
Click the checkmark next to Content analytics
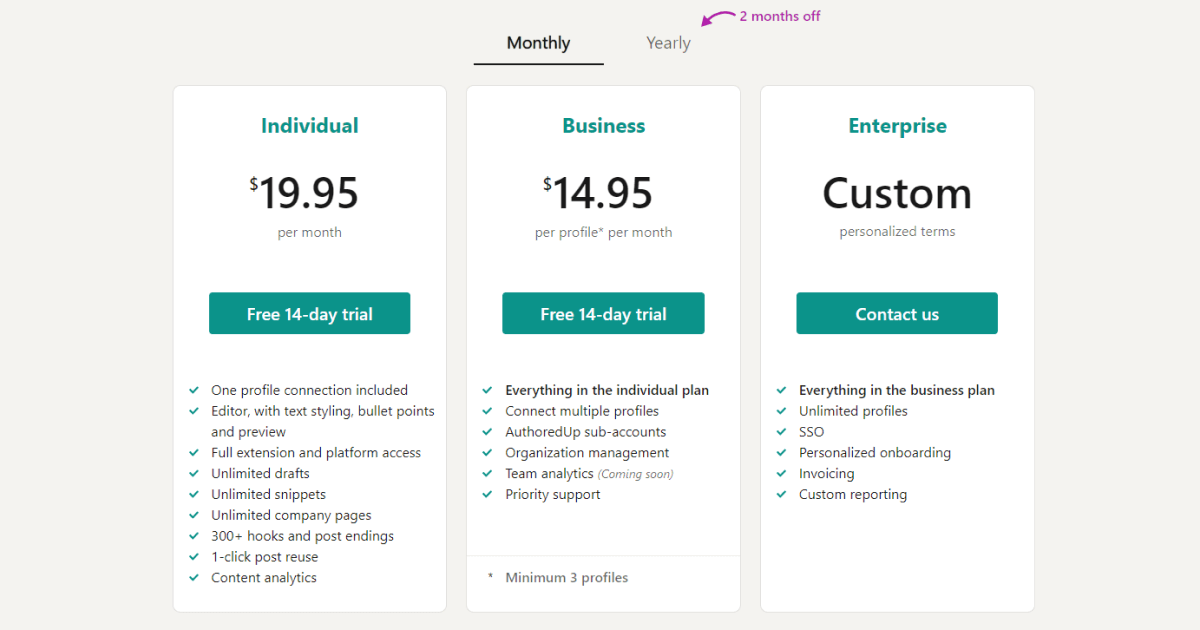tap(193, 577)
